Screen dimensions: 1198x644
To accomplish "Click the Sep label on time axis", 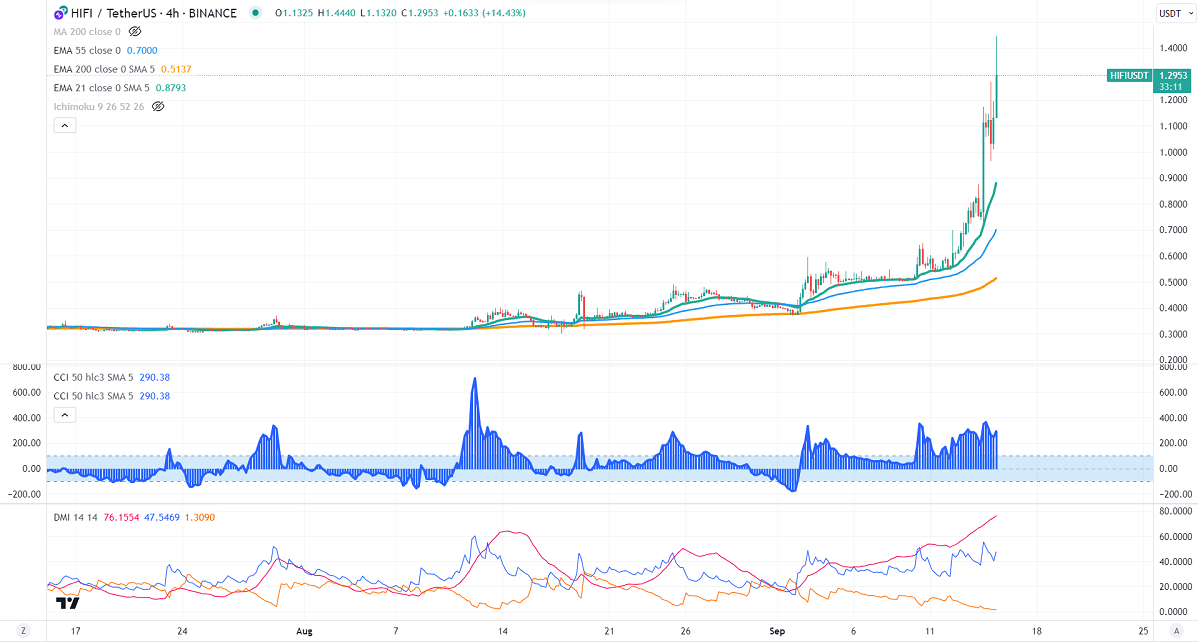I will pos(777,632).
